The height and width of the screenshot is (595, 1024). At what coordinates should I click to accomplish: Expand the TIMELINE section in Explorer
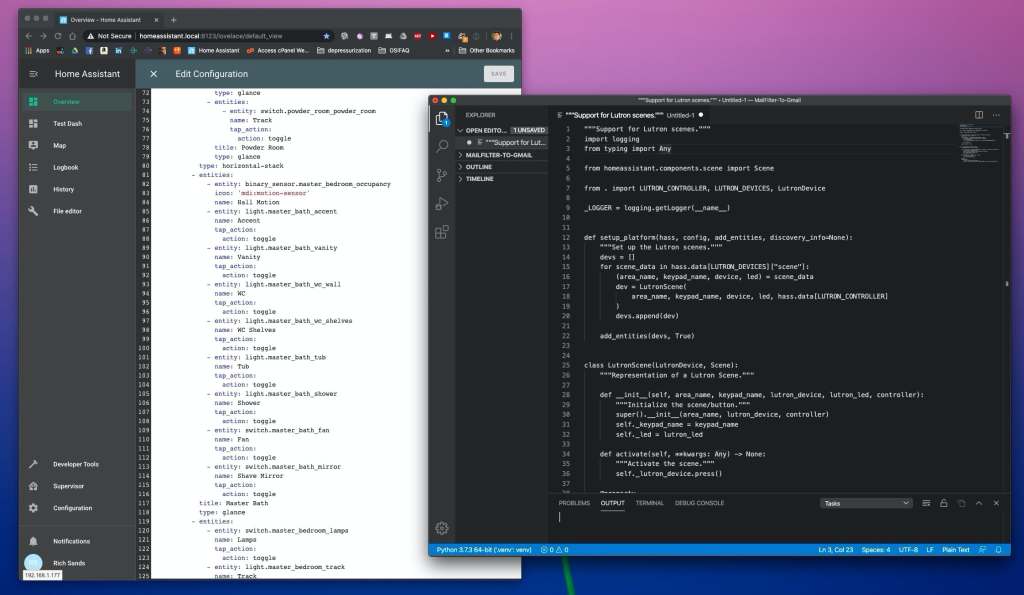click(x=480, y=179)
